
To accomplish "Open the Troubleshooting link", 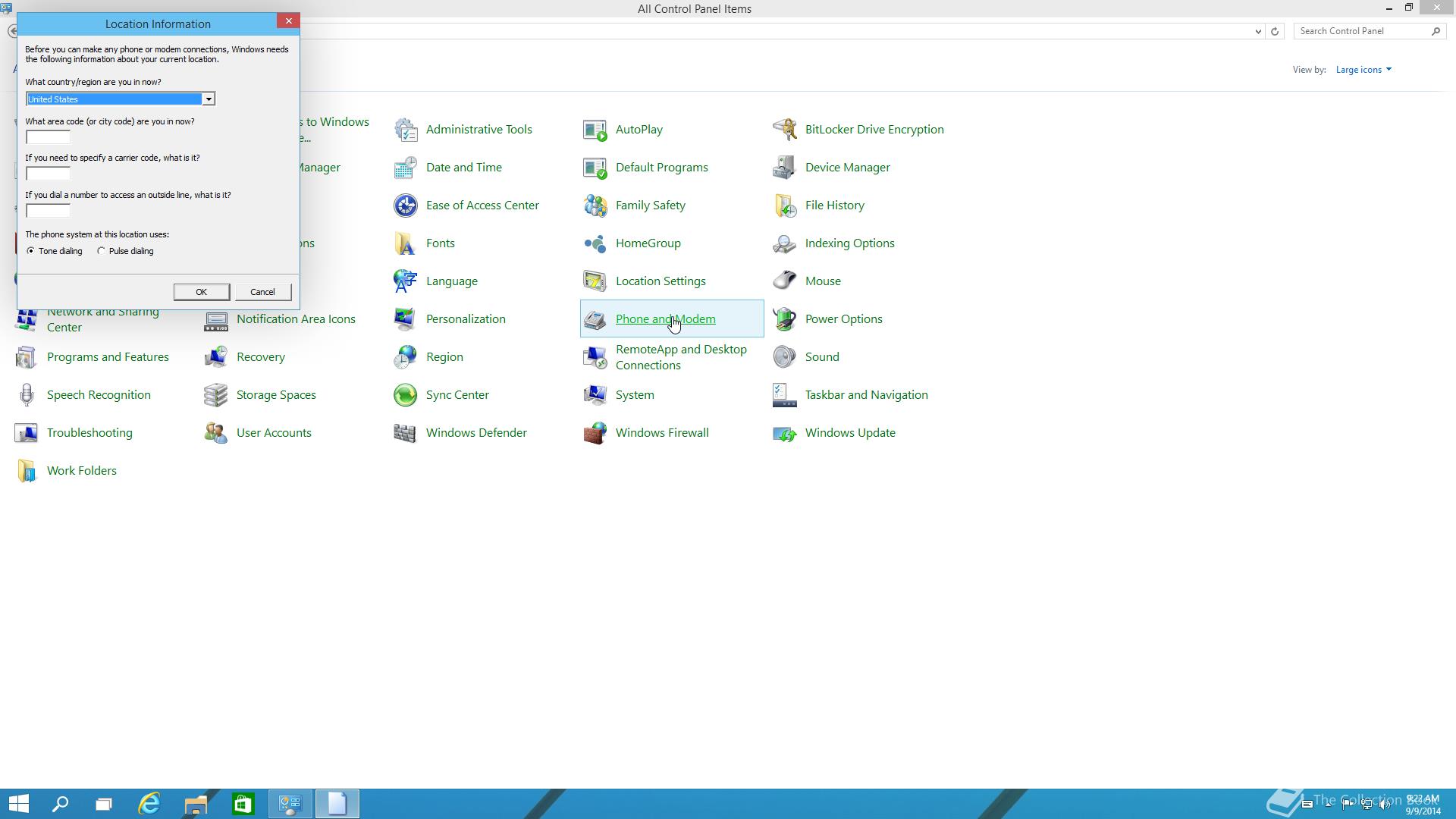I will pos(89,433).
